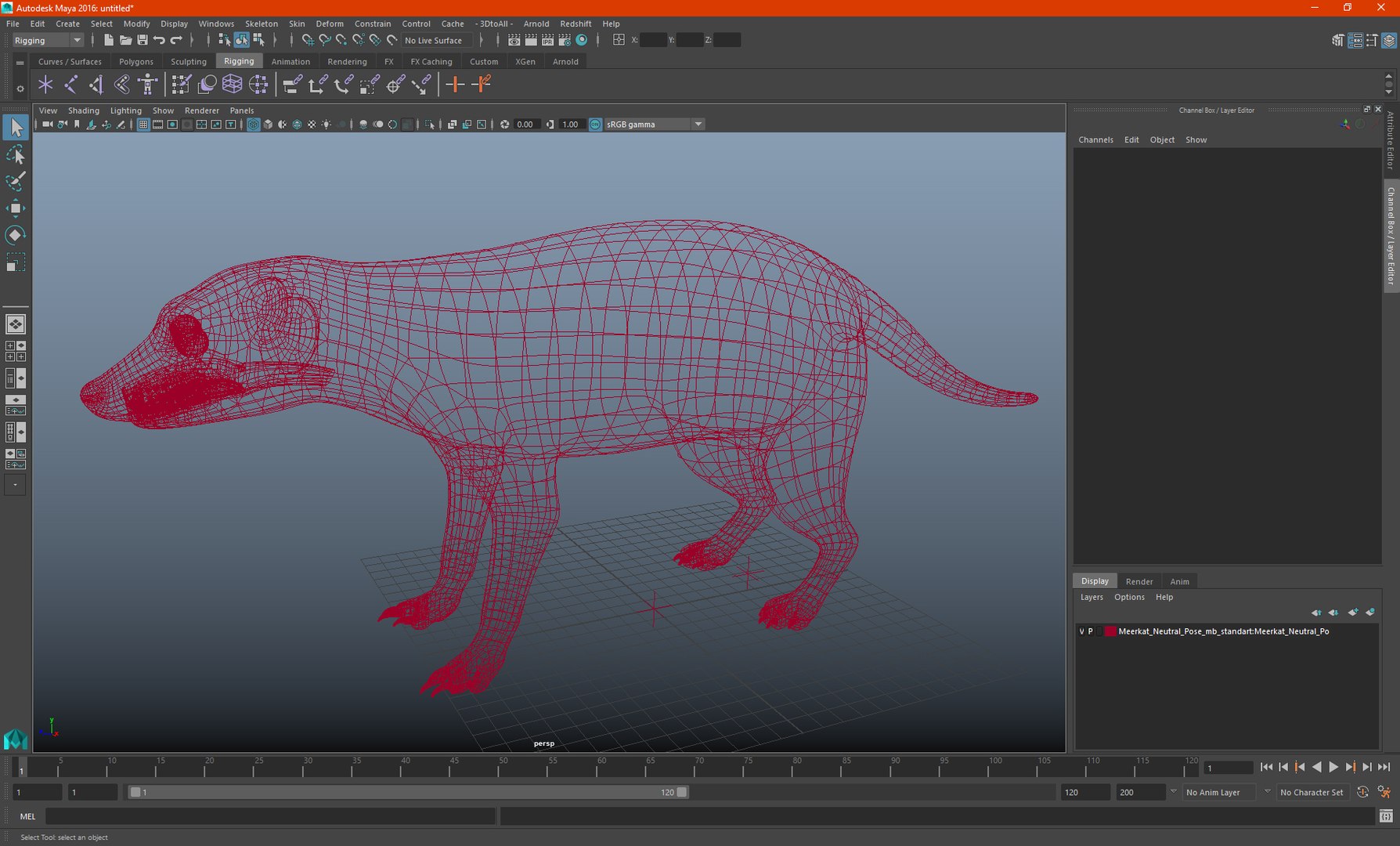Image resolution: width=1400 pixels, height=846 pixels.
Task: Click the Four View layout icon
Action: (x=15, y=351)
